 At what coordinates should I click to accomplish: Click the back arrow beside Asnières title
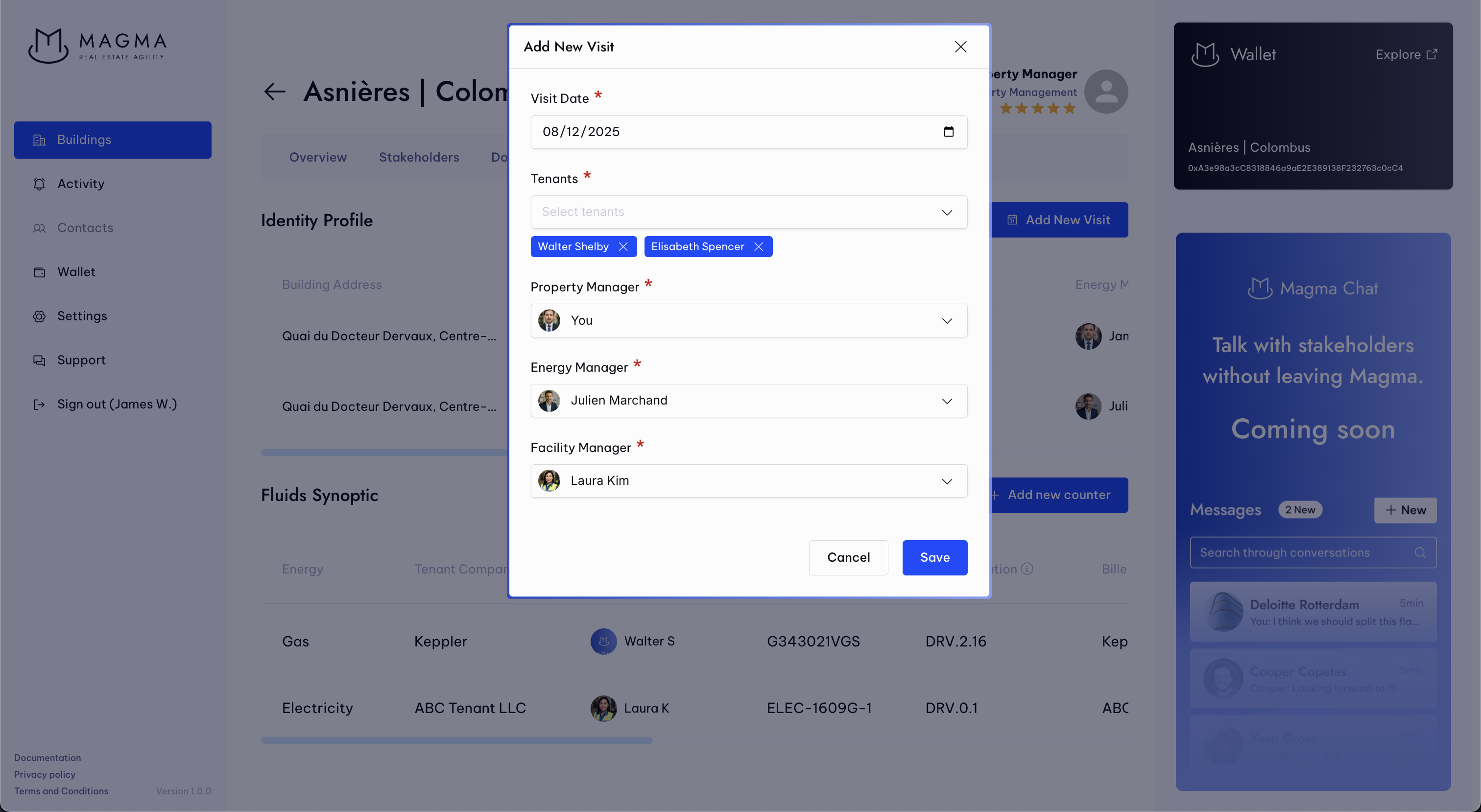[275, 92]
